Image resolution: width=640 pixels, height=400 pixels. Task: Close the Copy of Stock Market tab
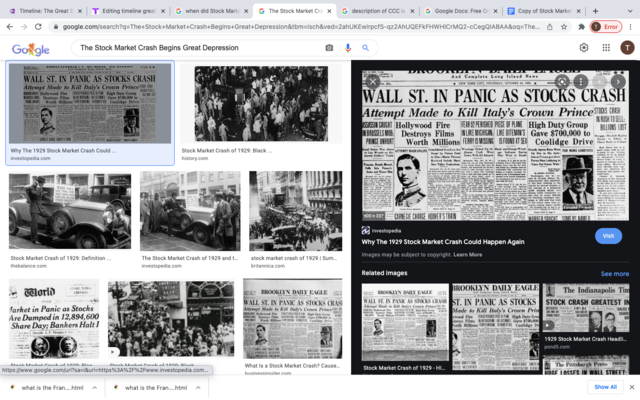(578, 11)
